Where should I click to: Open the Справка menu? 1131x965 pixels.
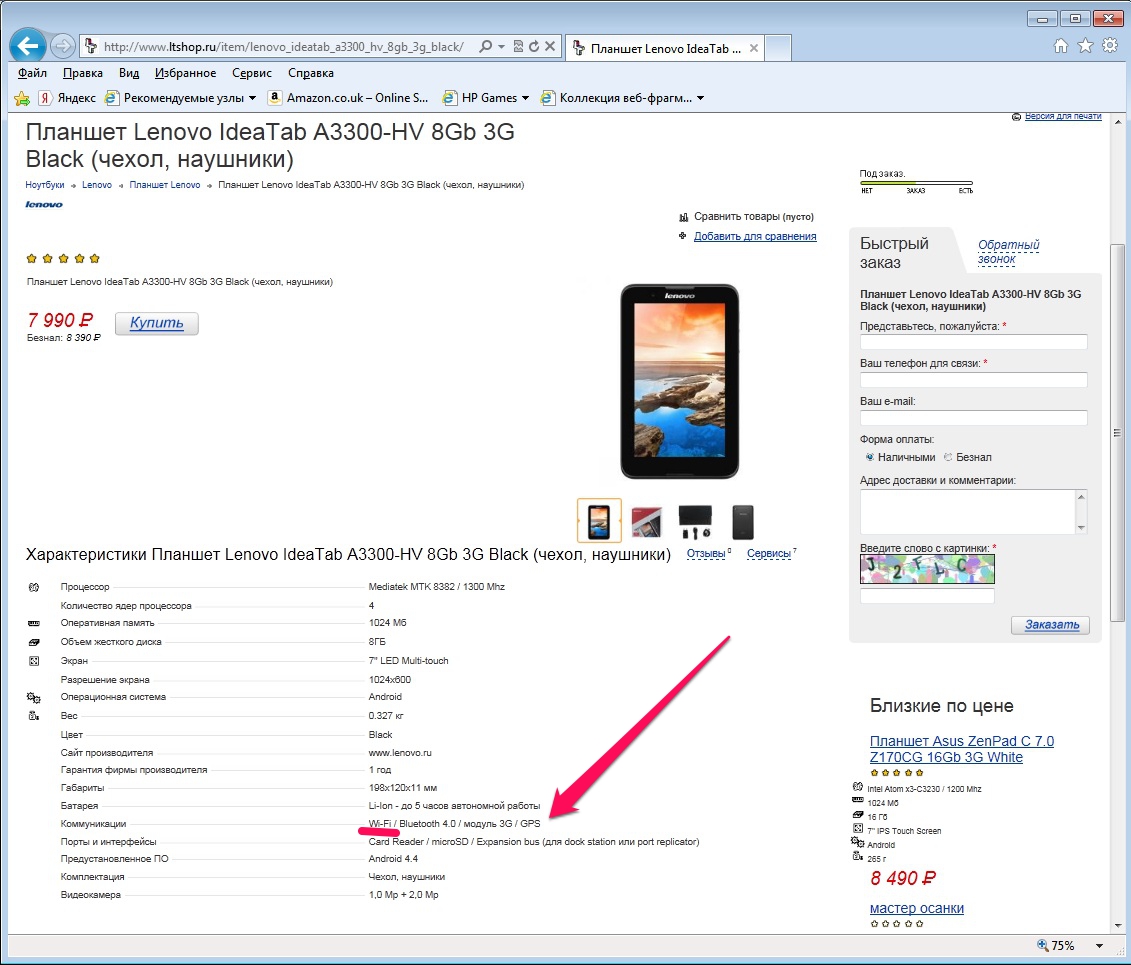[311, 73]
